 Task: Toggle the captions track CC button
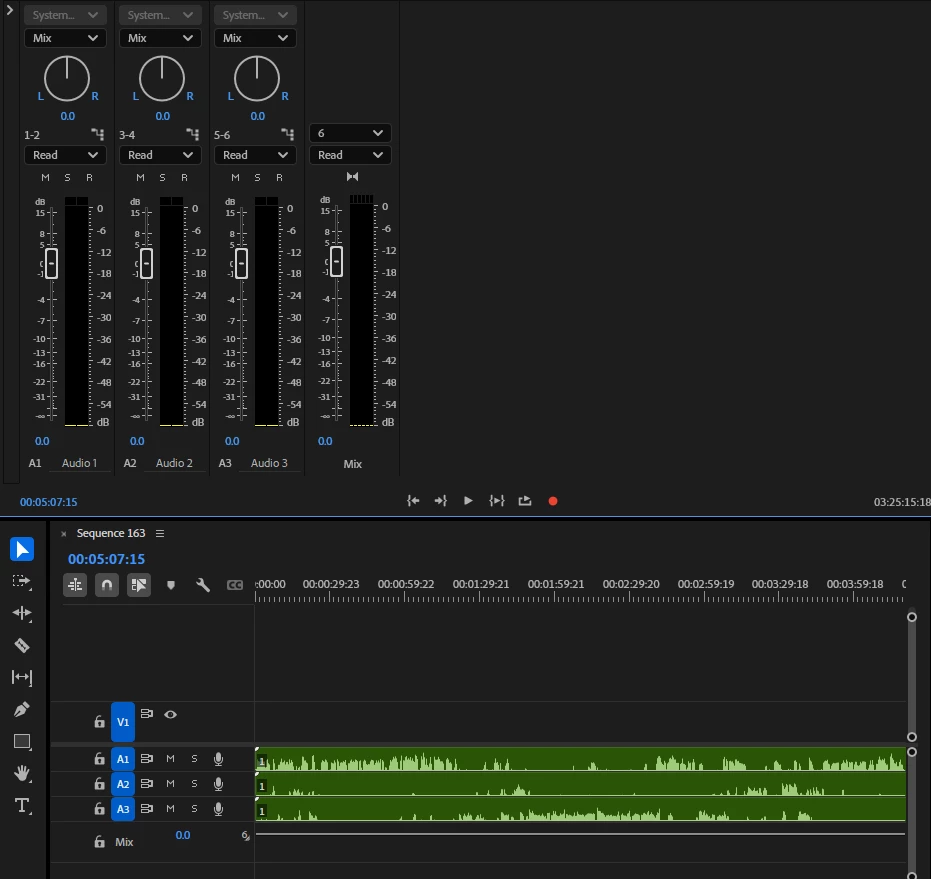click(235, 585)
